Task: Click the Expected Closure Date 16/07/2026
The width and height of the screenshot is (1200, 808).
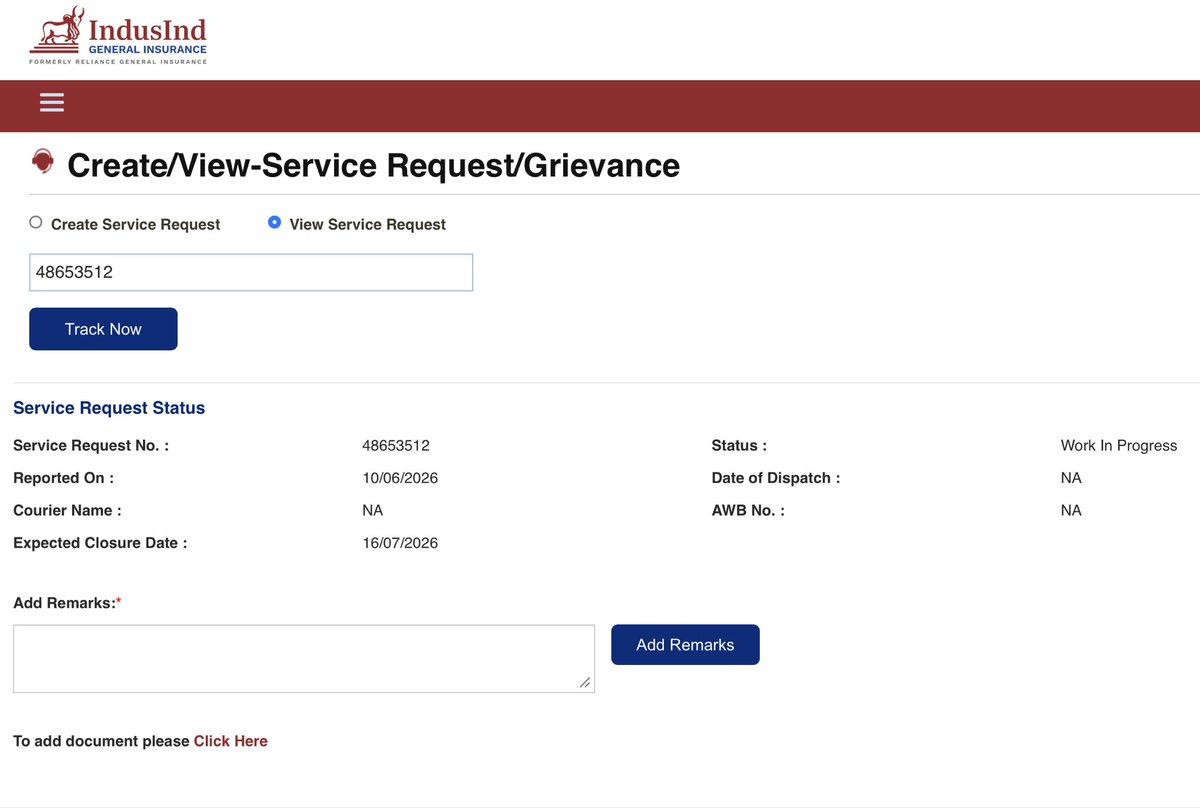Action: [400, 543]
